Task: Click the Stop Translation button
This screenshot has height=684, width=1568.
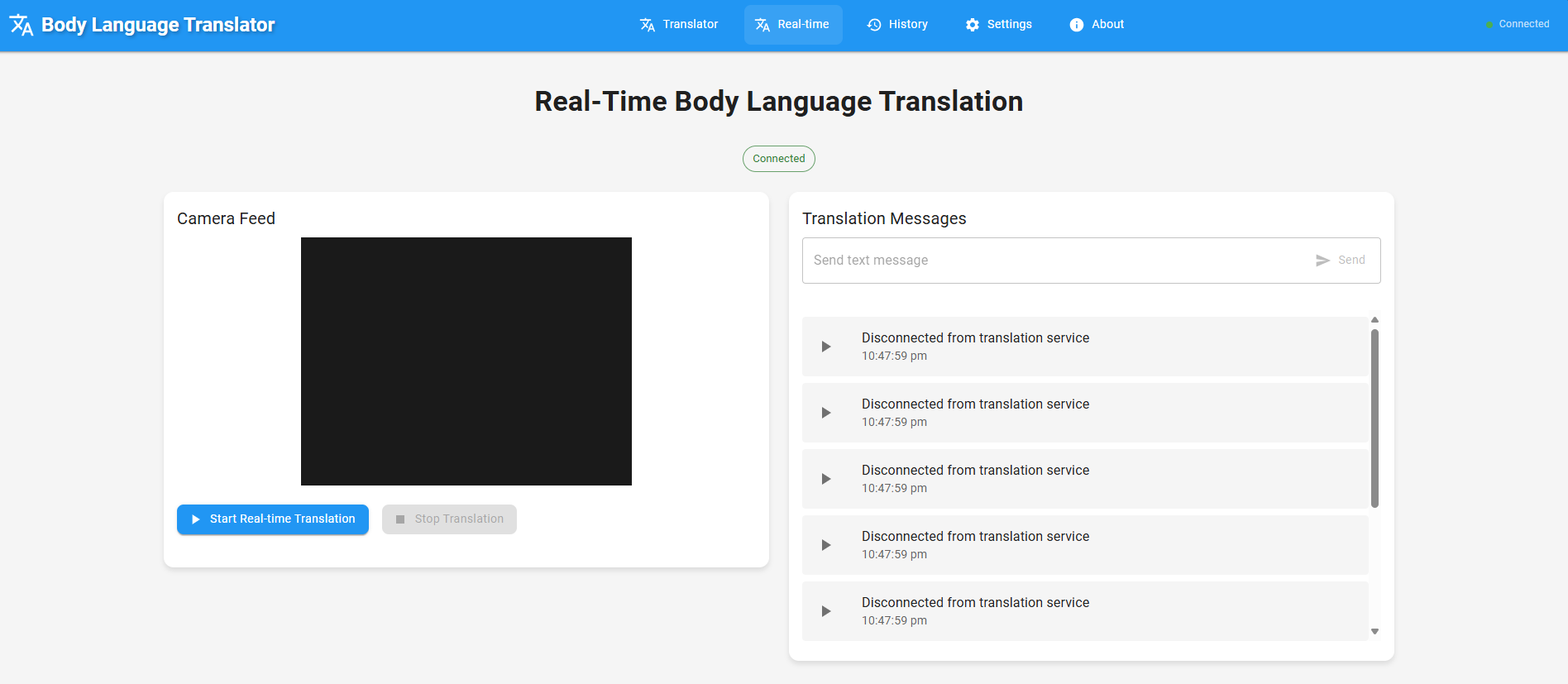Action: point(449,519)
